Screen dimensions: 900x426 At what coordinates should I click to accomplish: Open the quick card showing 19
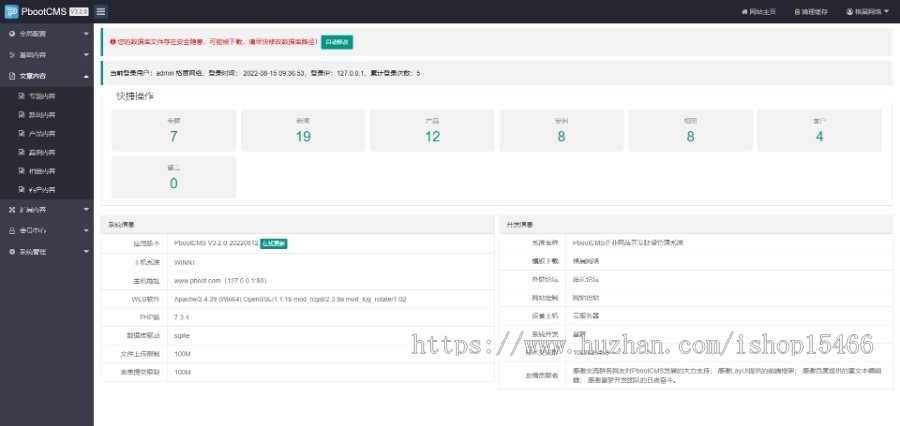tap(303, 130)
